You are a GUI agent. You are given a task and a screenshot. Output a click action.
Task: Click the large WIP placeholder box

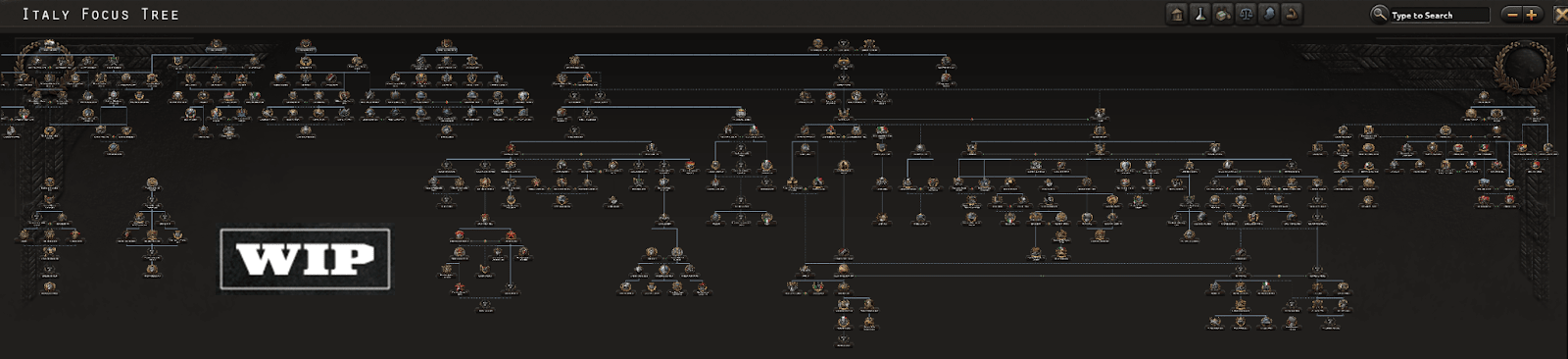tap(305, 259)
